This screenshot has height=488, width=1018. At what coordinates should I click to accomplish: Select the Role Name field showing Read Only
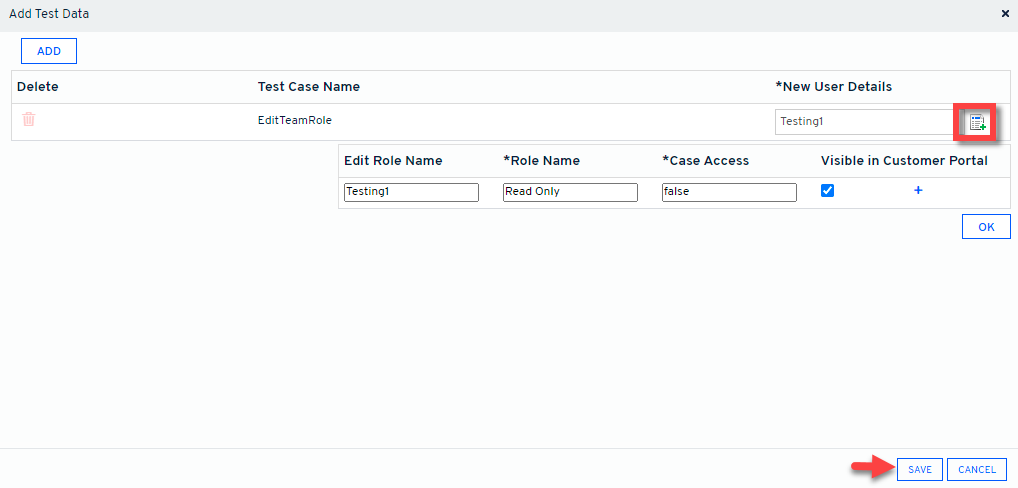(x=570, y=192)
